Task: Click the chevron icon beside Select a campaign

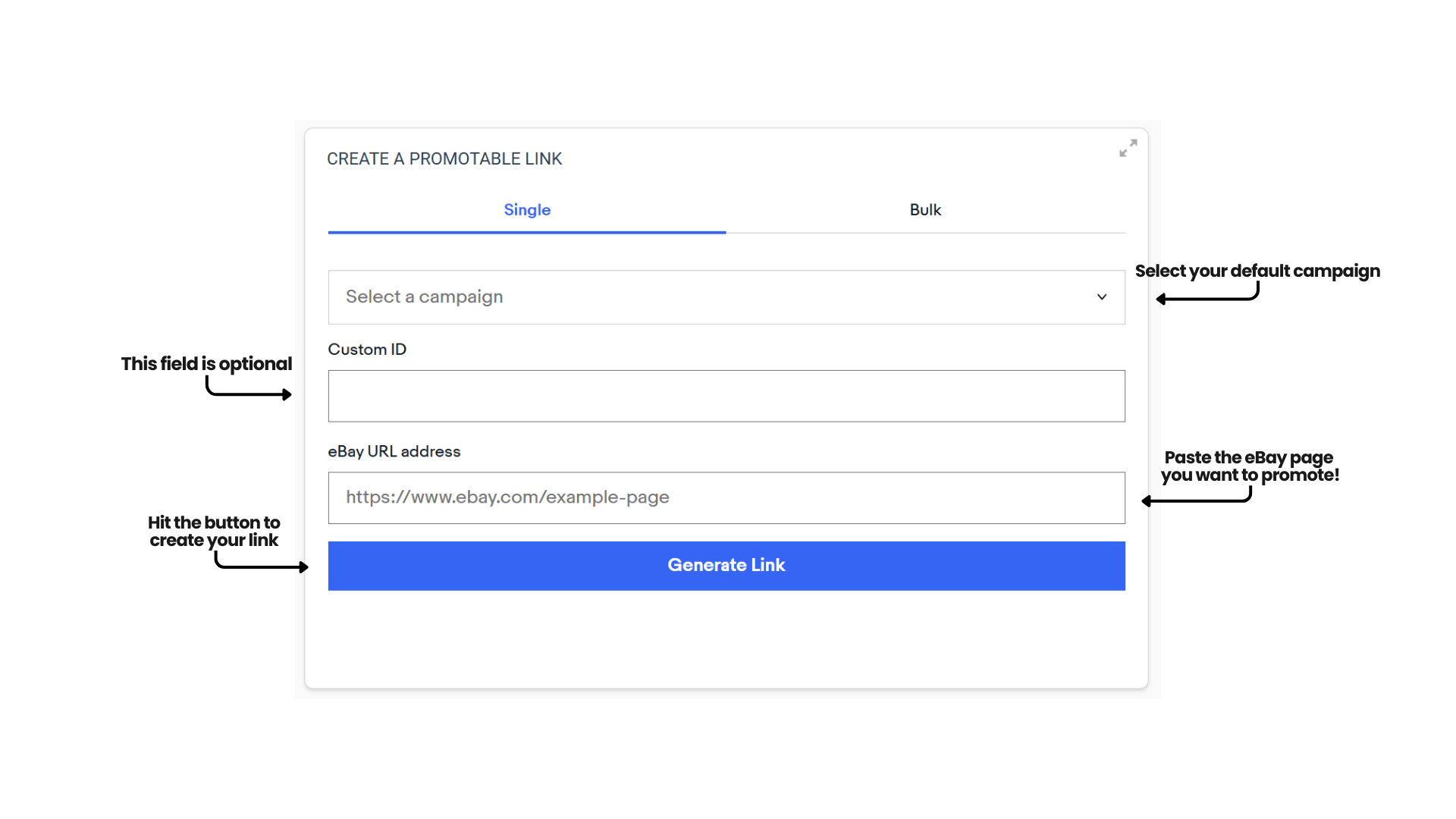Action: [x=1101, y=297]
